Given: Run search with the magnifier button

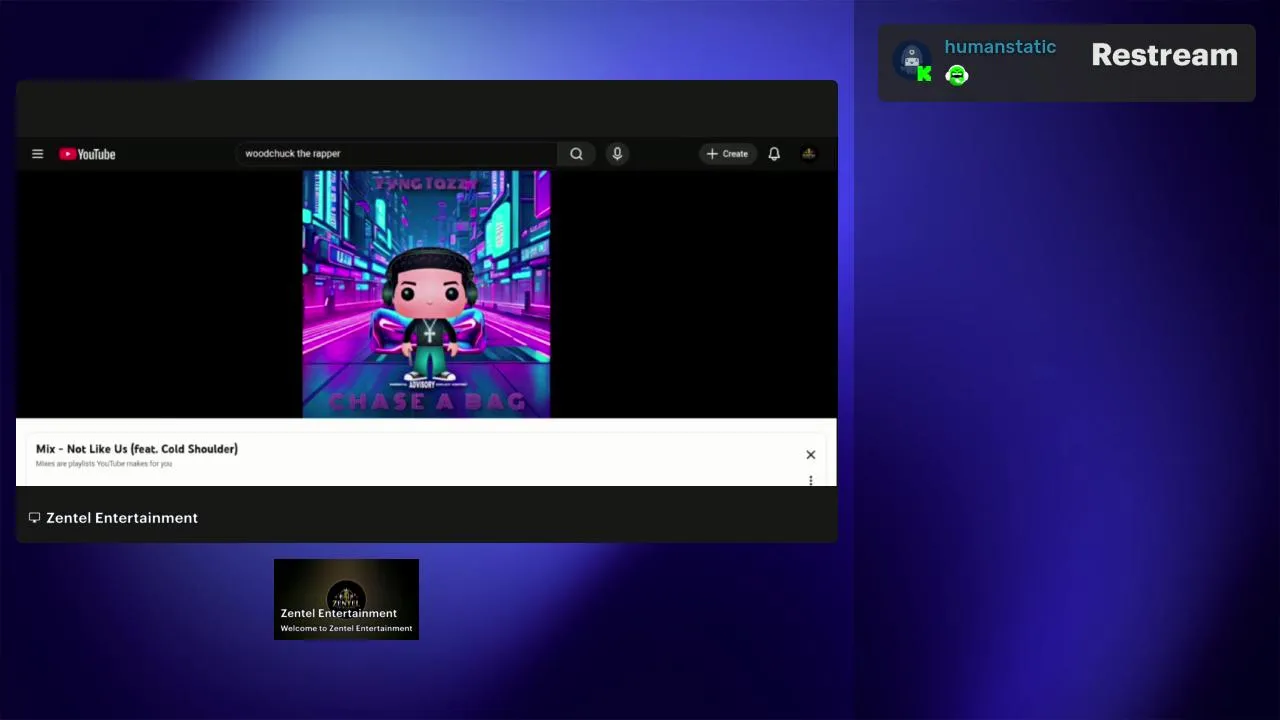Looking at the screenshot, I should pos(576,154).
